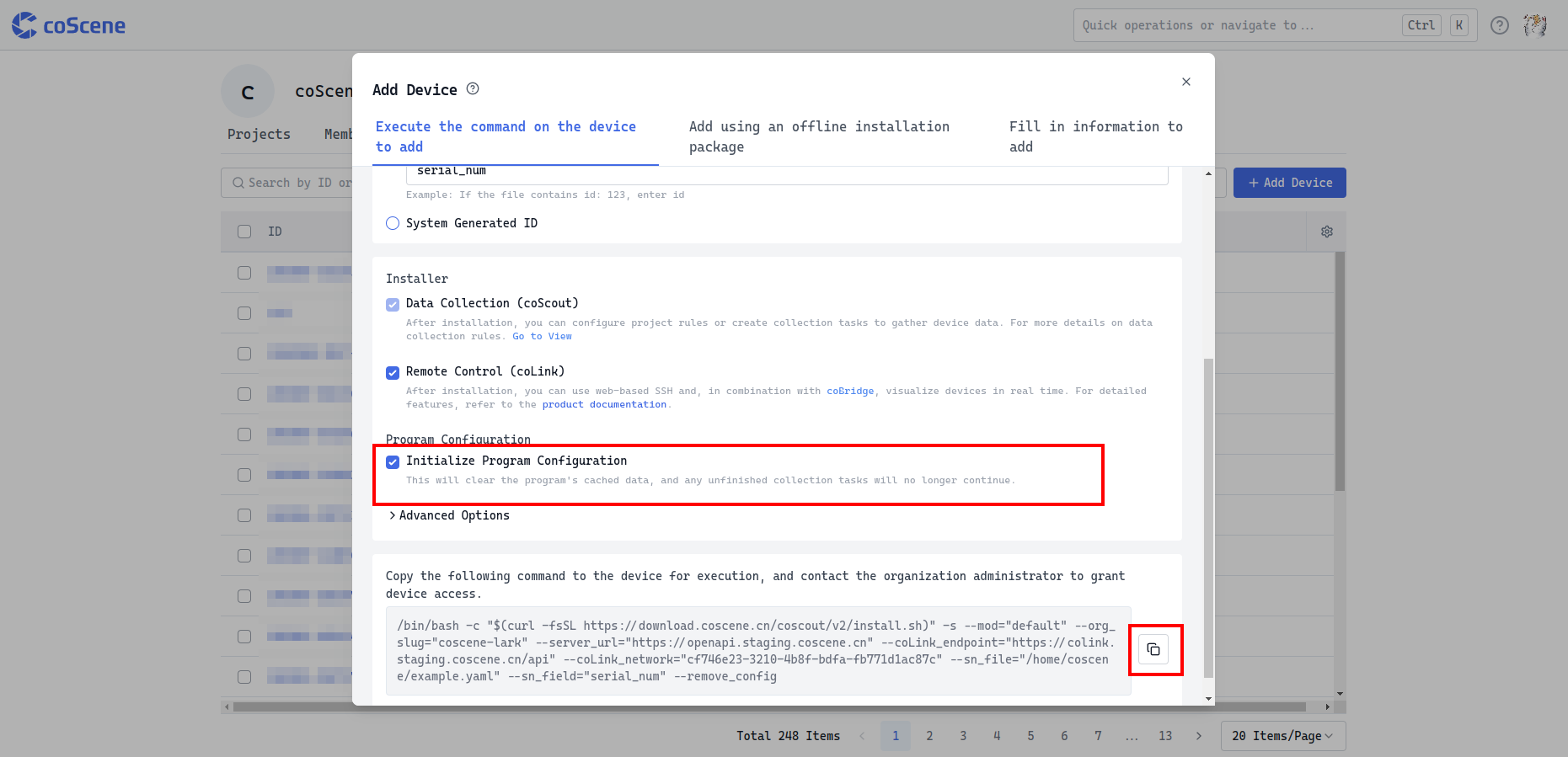Open table column settings gear
1568x757 pixels.
1327,232
